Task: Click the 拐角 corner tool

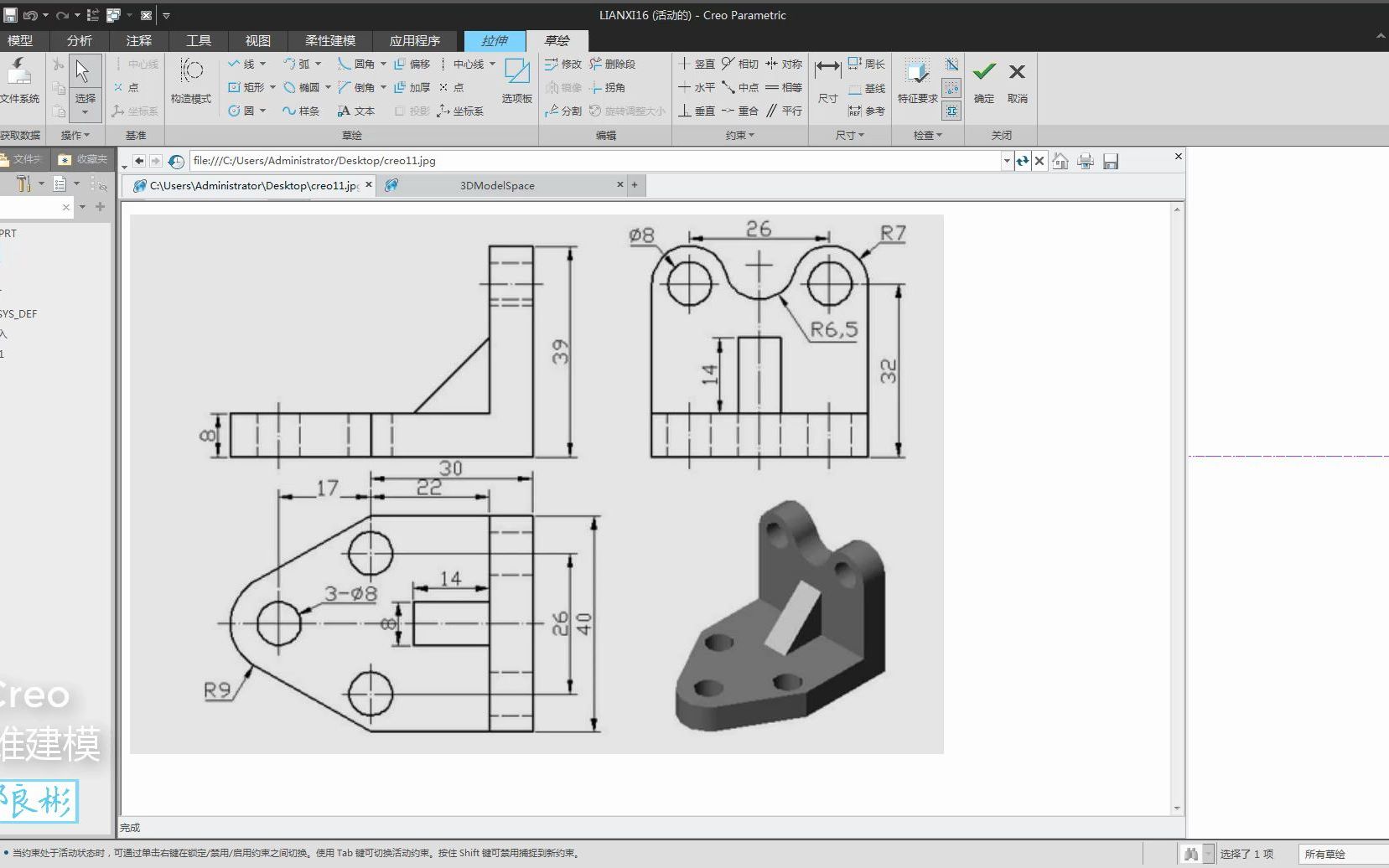Action: [x=608, y=87]
